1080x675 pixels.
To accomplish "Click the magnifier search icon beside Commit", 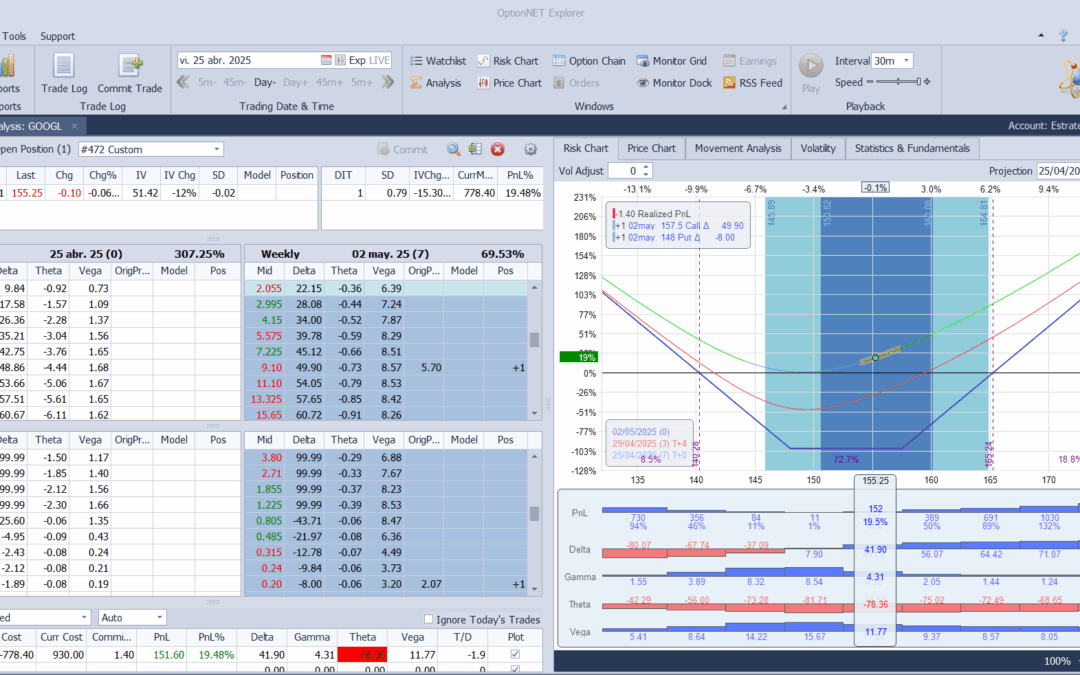I will point(453,149).
